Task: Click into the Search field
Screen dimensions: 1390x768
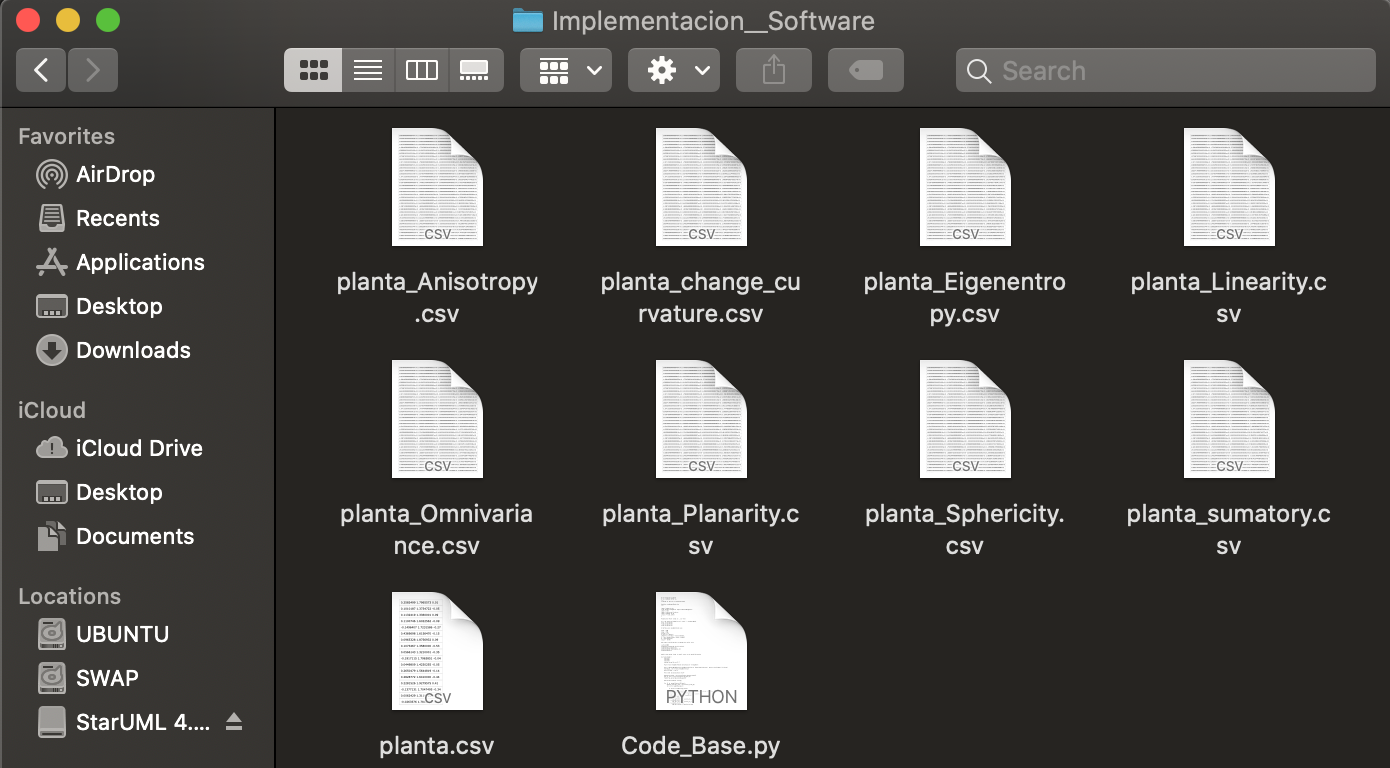Action: point(1165,70)
